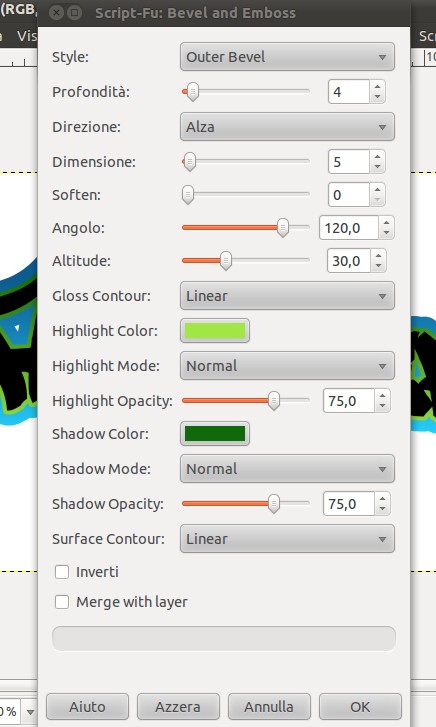Close the Bevel and Emboss dialog
The image size is (436, 727).
click(x=56, y=13)
